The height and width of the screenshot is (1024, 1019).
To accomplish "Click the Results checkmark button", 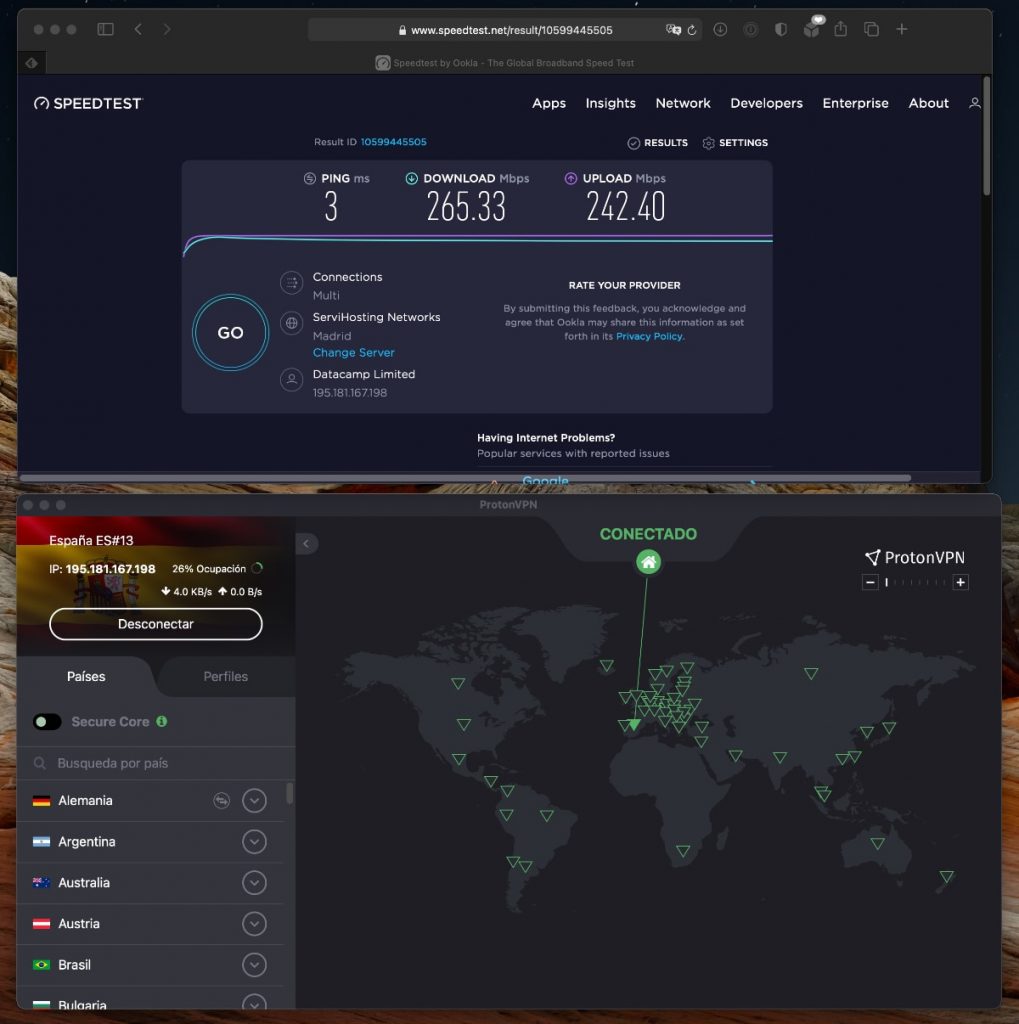I will tap(657, 143).
